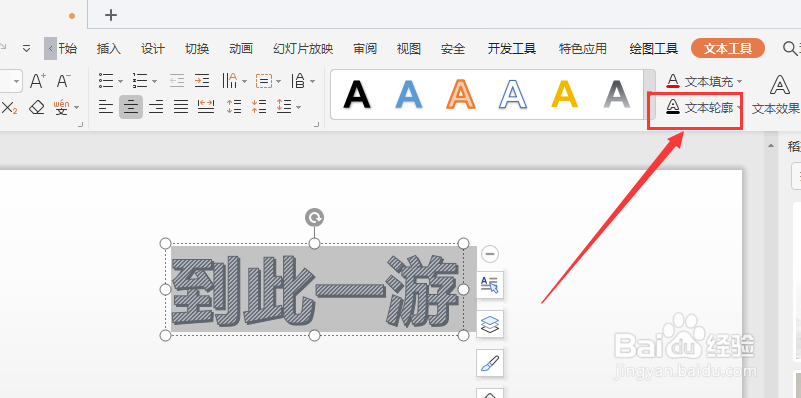801x398 pixels.
Task: Select the 文本工具 tab
Action: point(728,49)
